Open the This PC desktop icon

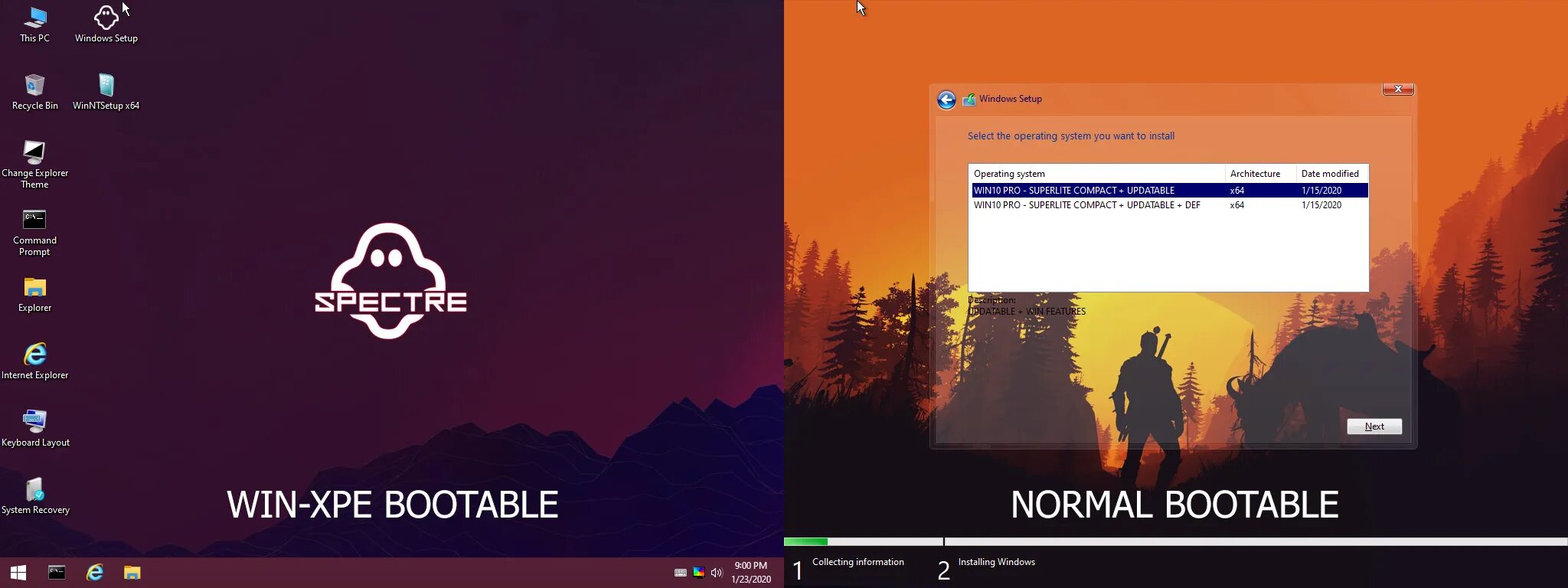(34, 24)
